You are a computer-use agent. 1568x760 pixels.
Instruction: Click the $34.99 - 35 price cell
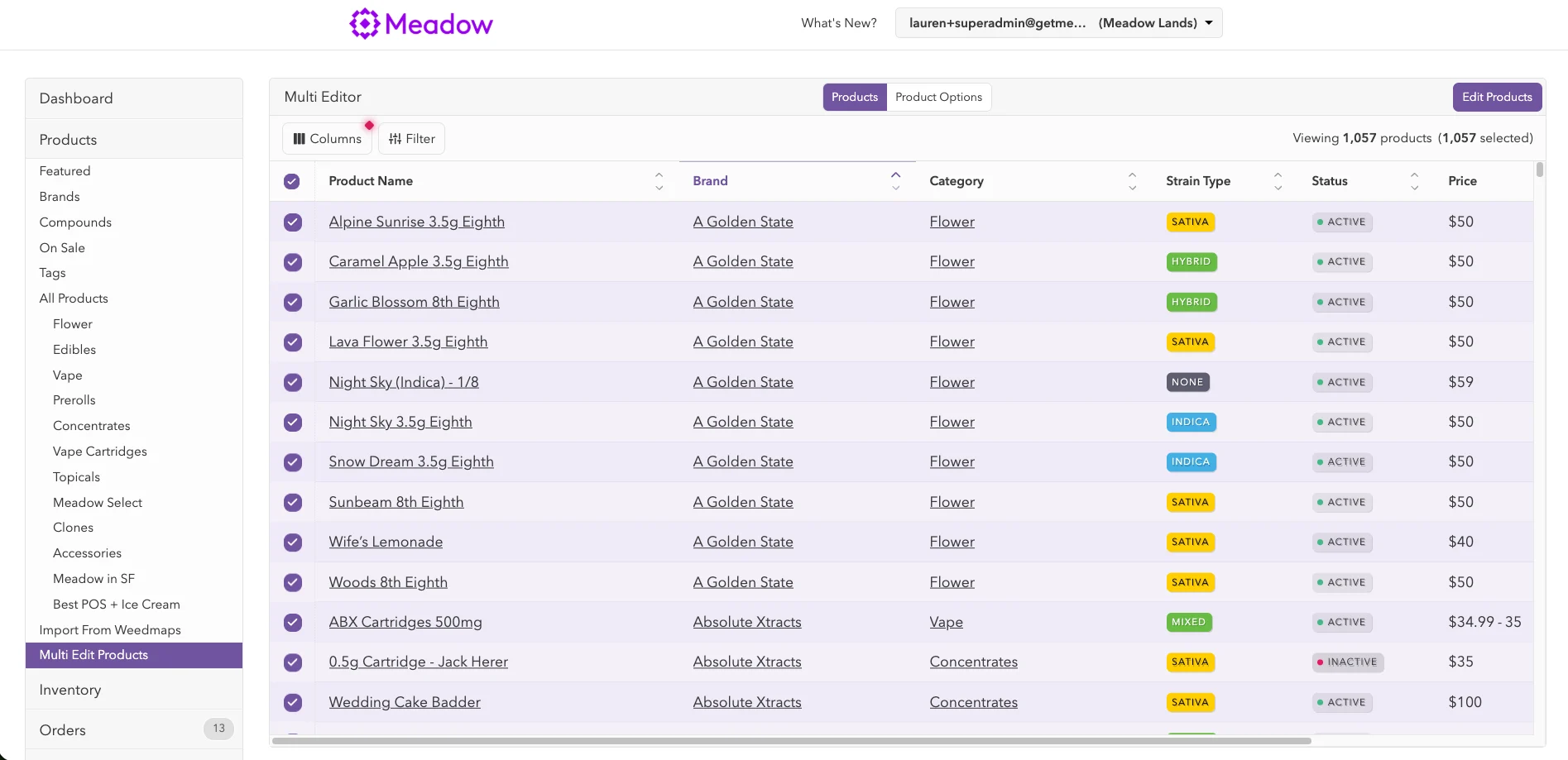[1484, 622]
